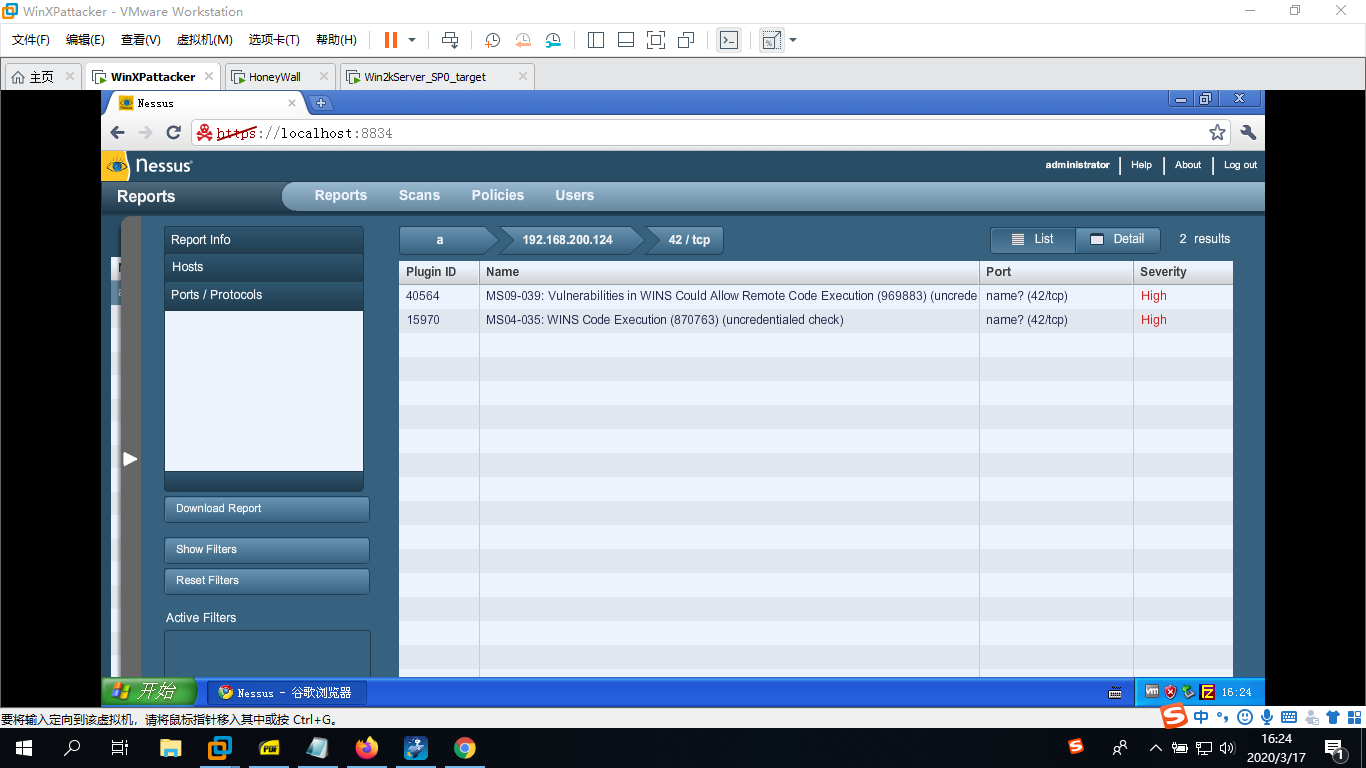Go to the Scans navigation tab
The width and height of the screenshot is (1366, 768).
419,195
